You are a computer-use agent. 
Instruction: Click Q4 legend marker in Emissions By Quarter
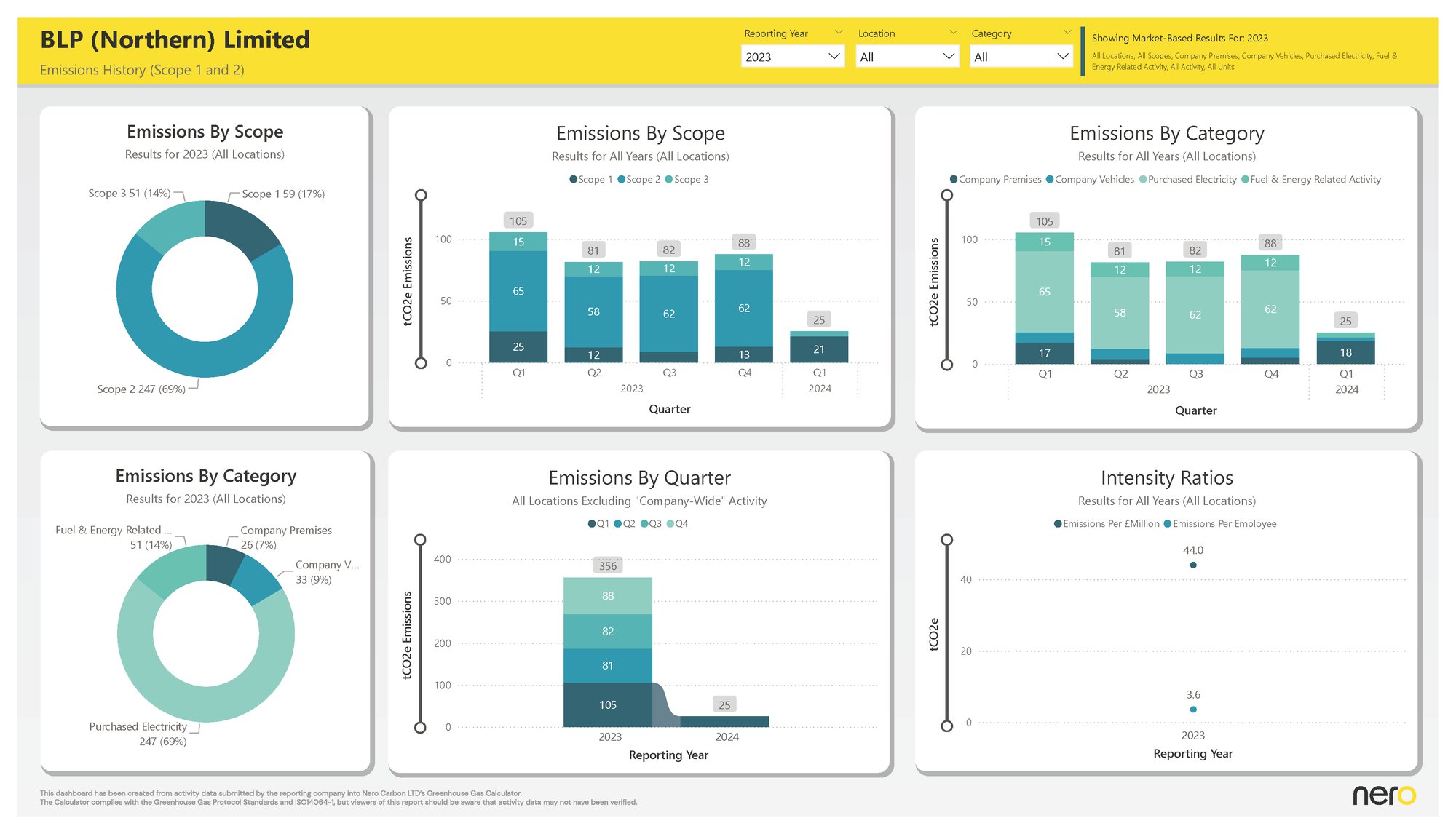point(670,524)
